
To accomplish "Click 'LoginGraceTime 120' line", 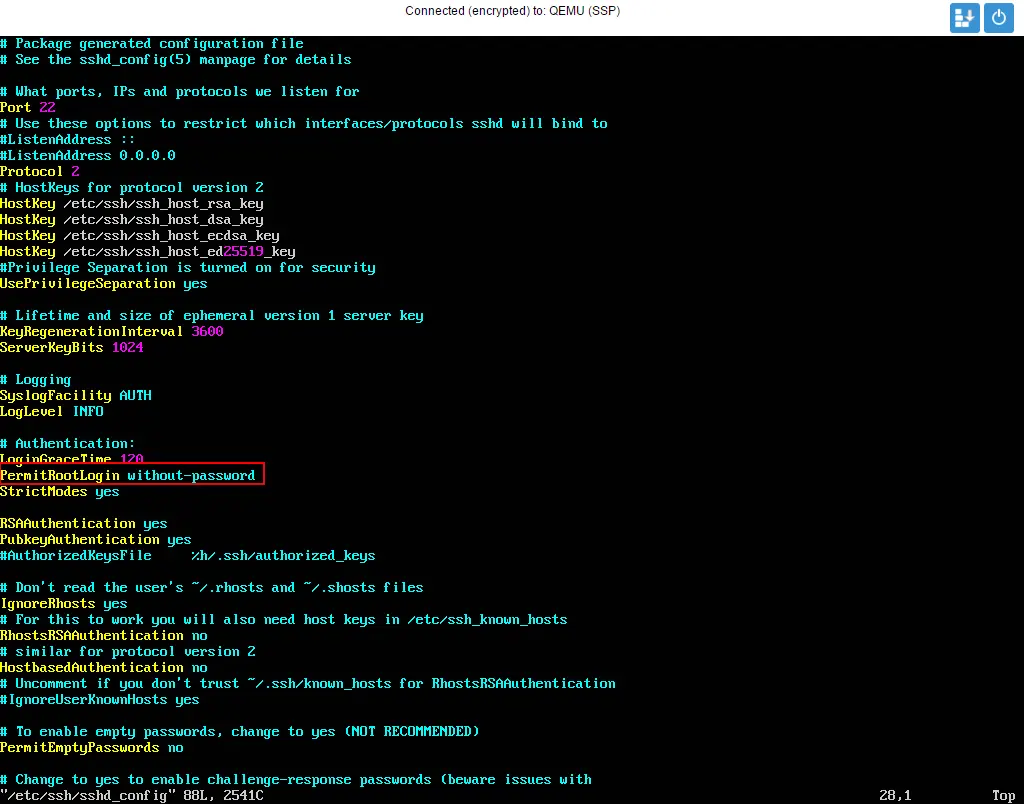I will pyautogui.click(x=72, y=458).
